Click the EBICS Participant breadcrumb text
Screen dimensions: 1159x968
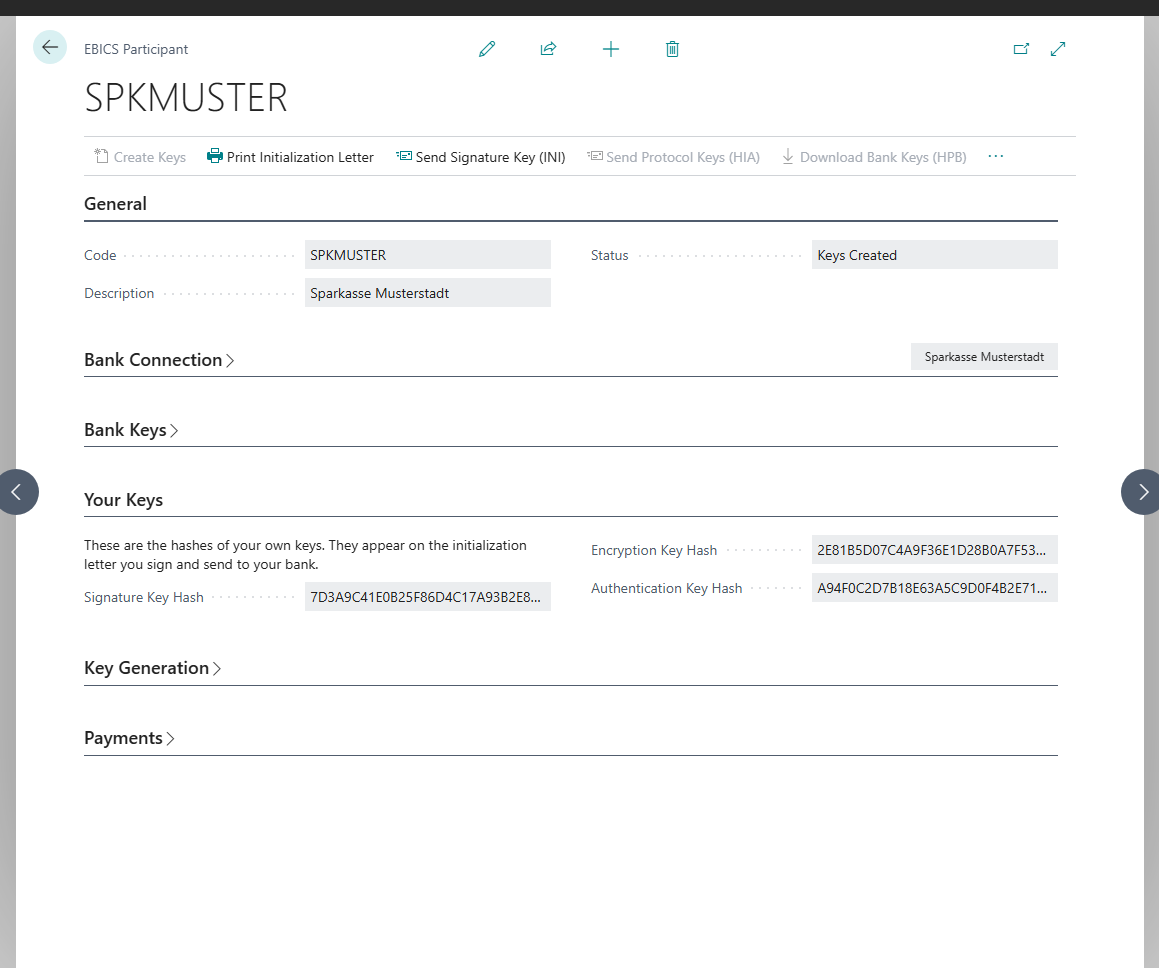pos(136,50)
